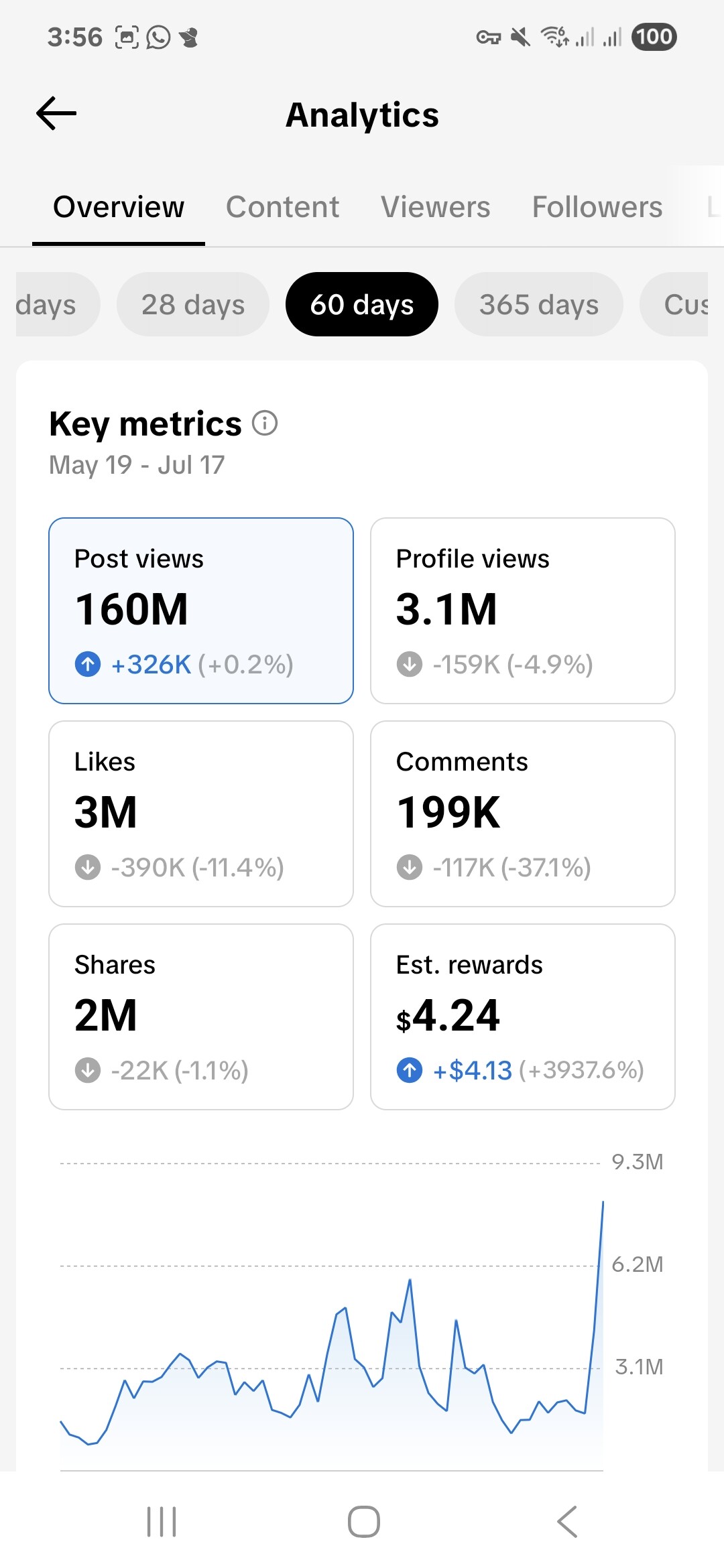724x1568 pixels.
Task: Tap the info icon beside Key metrics
Action: coord(265,423)
